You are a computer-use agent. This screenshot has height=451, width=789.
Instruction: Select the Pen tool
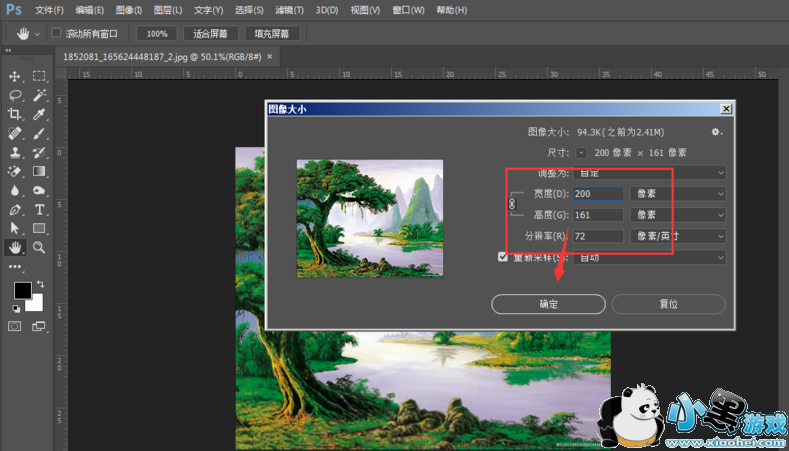click(x=15, y=209)
